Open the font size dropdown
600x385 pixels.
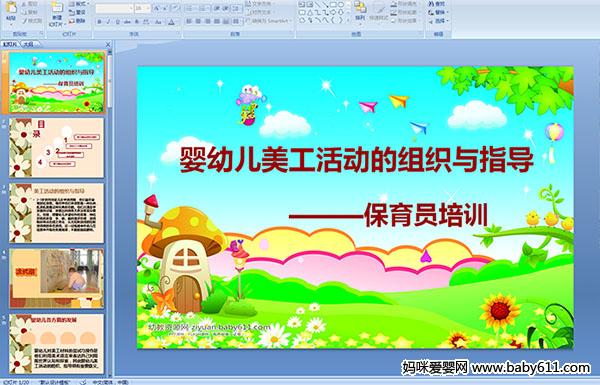click(148, 8)
